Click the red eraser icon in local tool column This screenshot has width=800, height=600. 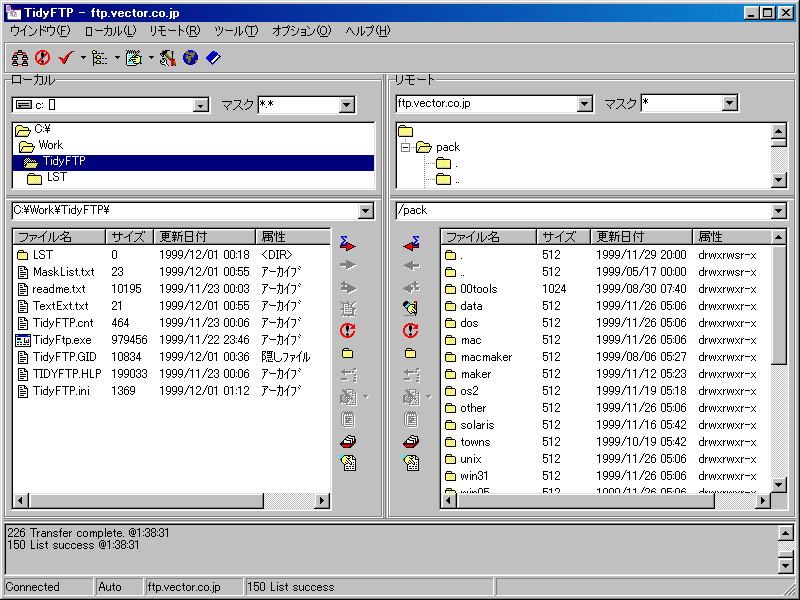point(348,441)
